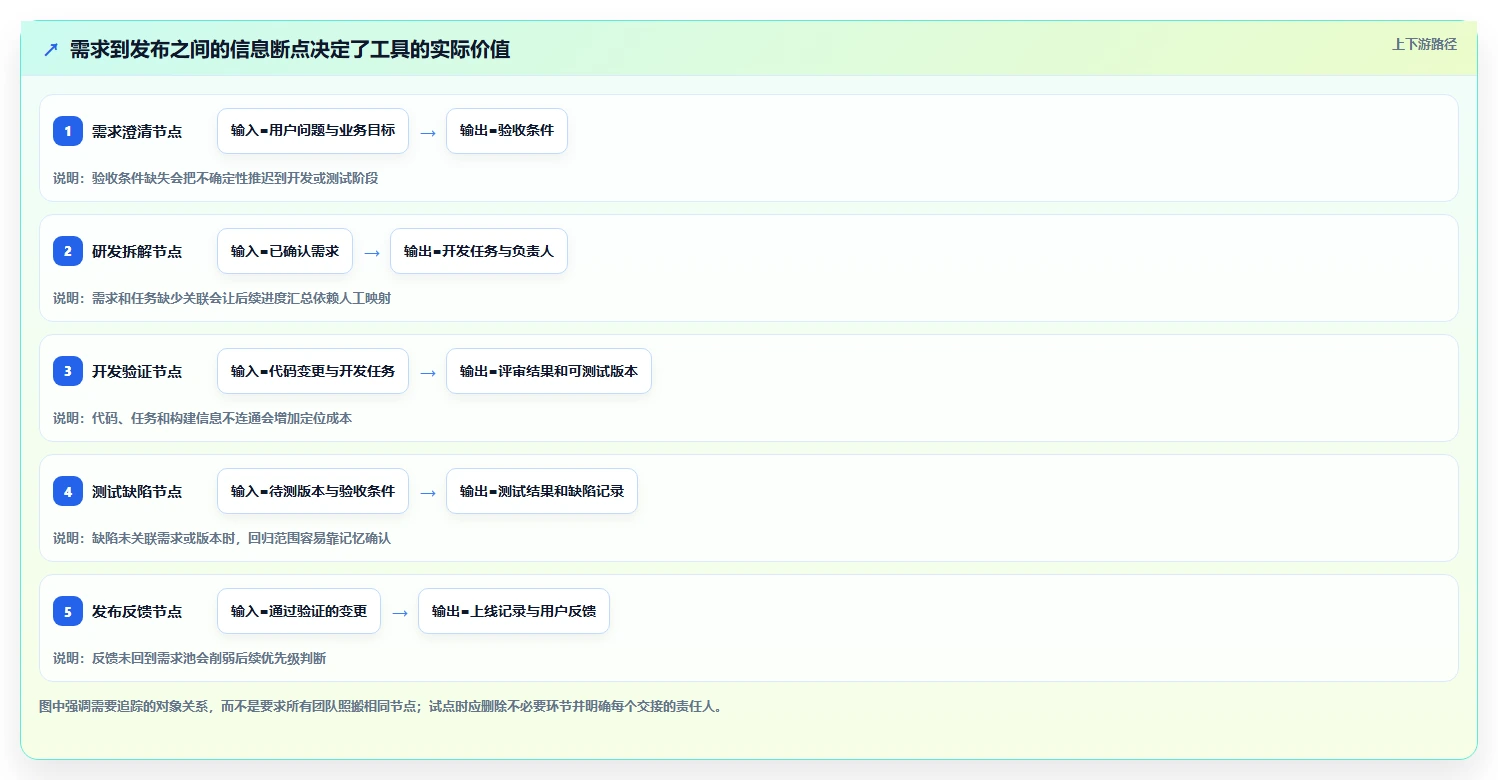The image size is (1498, 780).
Task: Click the note about 反馈未回到需求池
Action: [x=190, y=658]
